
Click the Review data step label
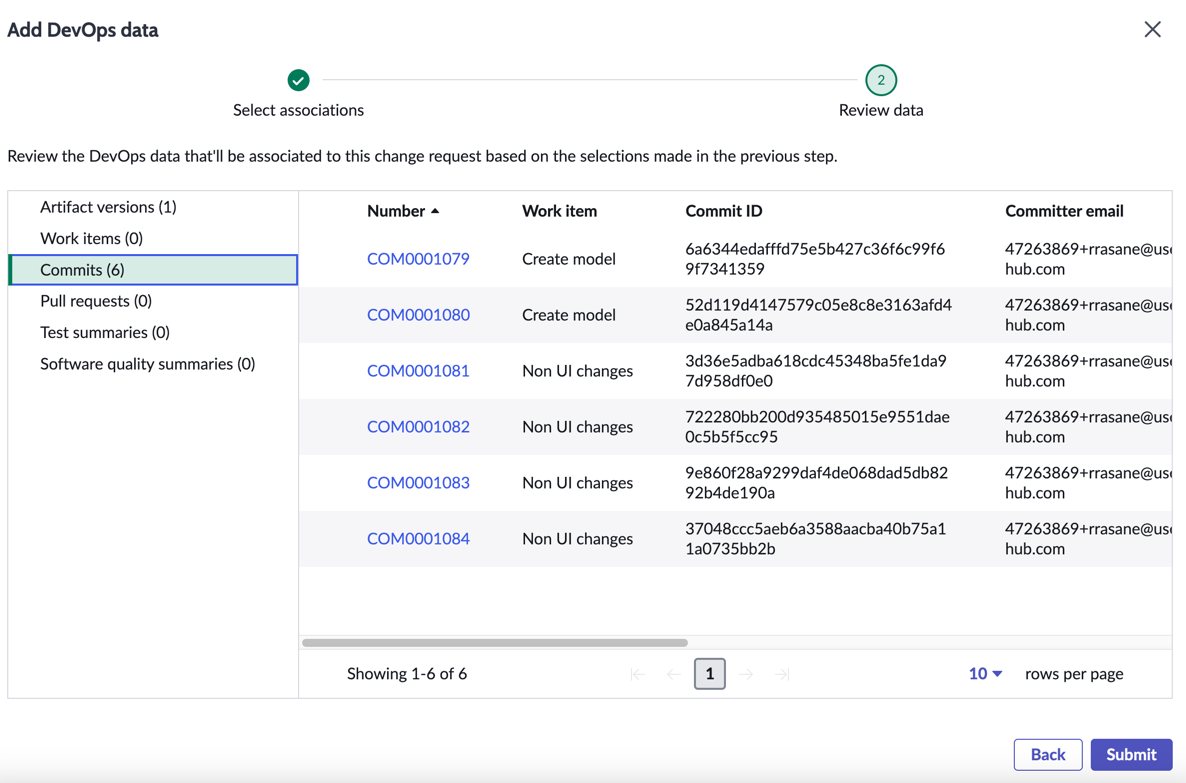[x=880, y=110]
